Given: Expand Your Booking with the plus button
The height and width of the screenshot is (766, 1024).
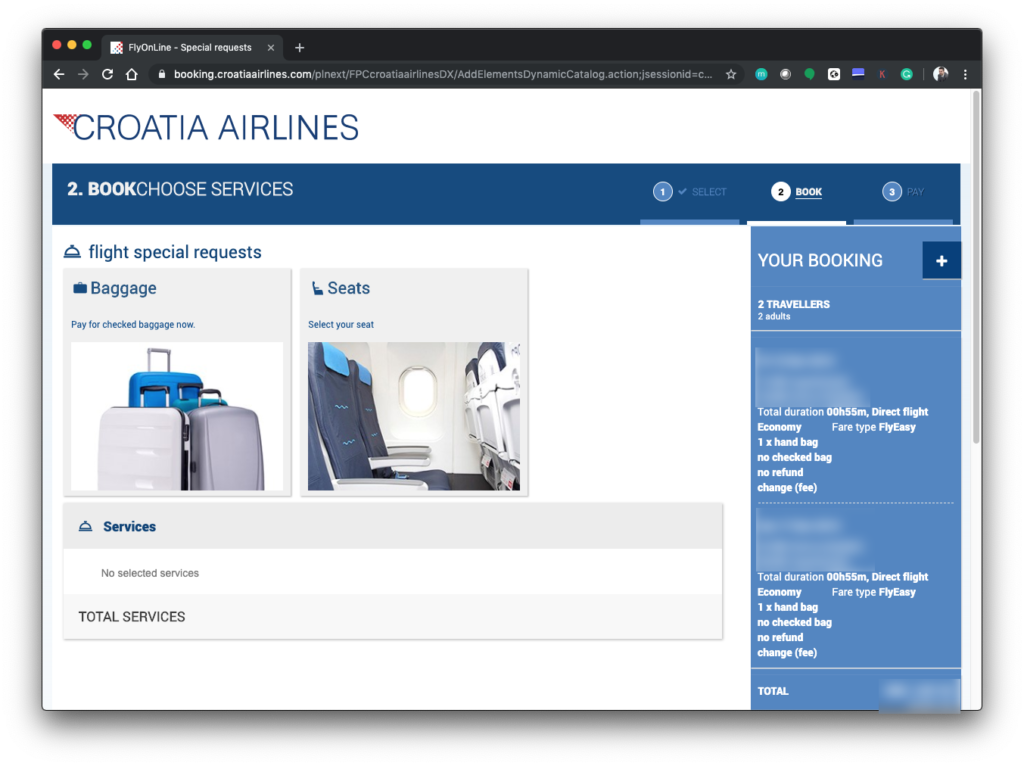Looking at the screenshot, I should pos(941,260).
